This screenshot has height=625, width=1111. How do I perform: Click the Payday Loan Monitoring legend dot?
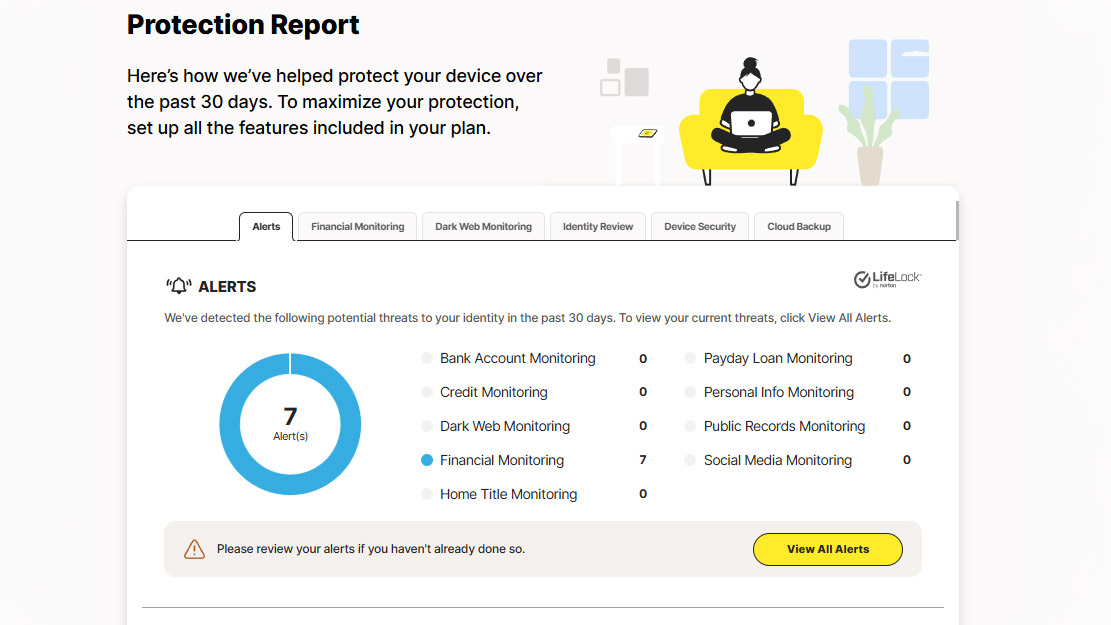click(x=690, y=358)
